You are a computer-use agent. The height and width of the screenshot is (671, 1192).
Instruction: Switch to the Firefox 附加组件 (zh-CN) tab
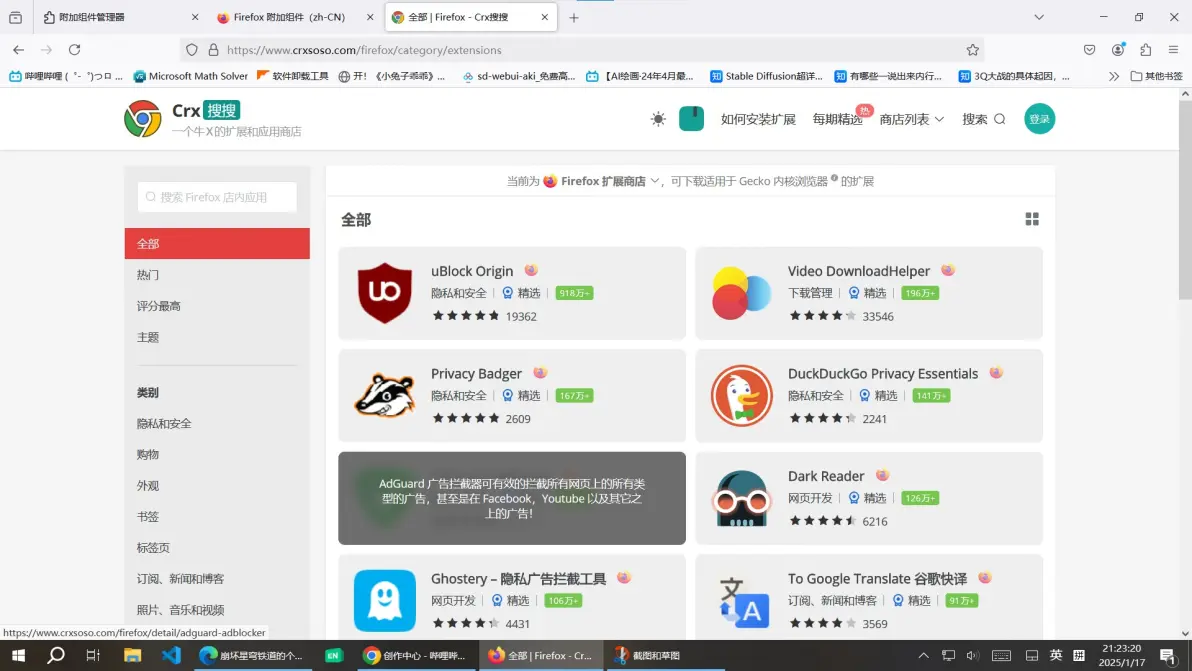click(x=295, y=17)
